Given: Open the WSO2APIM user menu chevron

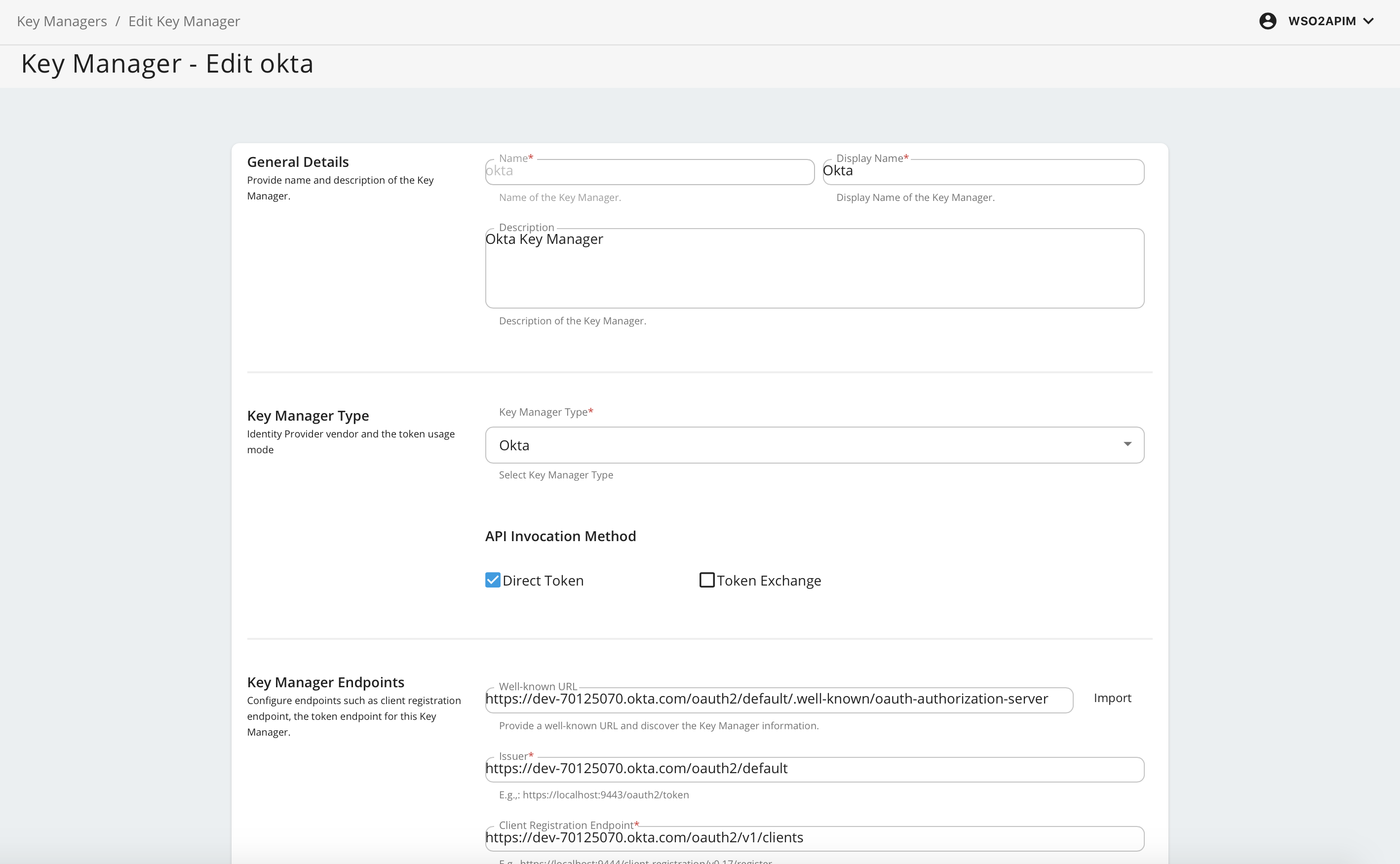Looking at the screenshot, I should [x=1369, y=21].
